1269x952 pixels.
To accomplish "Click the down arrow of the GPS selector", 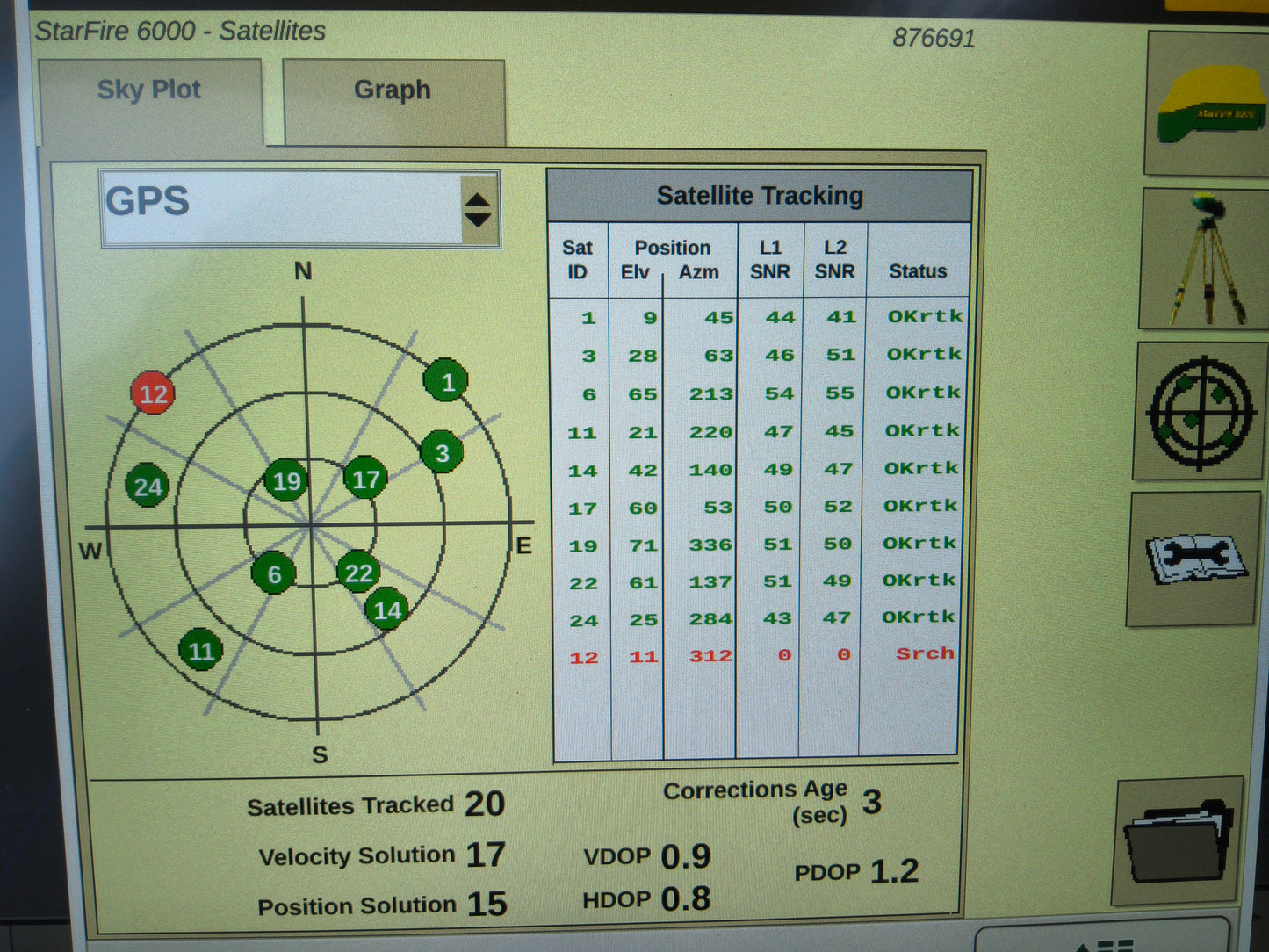I will point(477,218).
